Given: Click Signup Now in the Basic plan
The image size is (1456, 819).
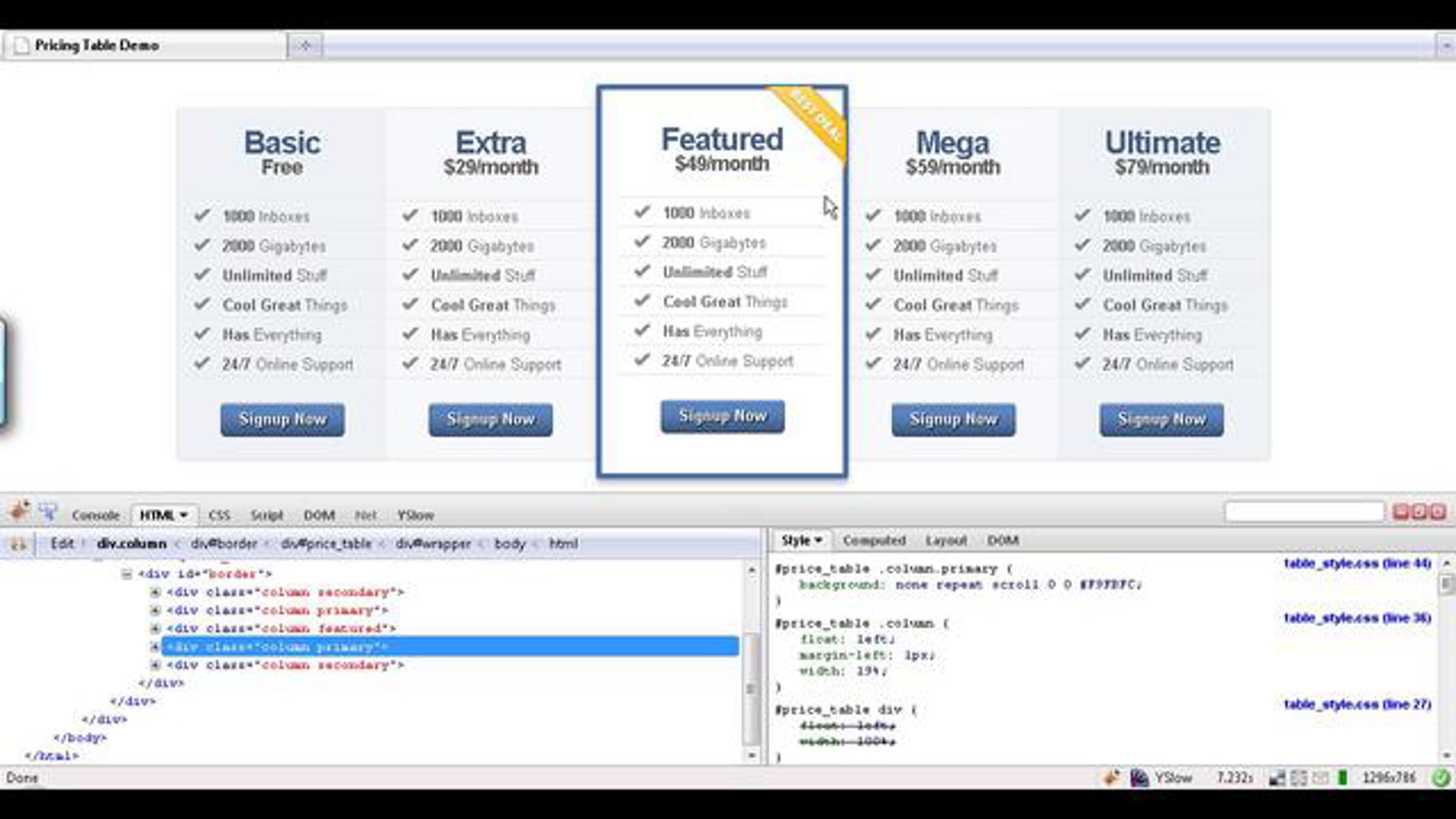Looking at the screenshot, I should click(x=283, y=419).
